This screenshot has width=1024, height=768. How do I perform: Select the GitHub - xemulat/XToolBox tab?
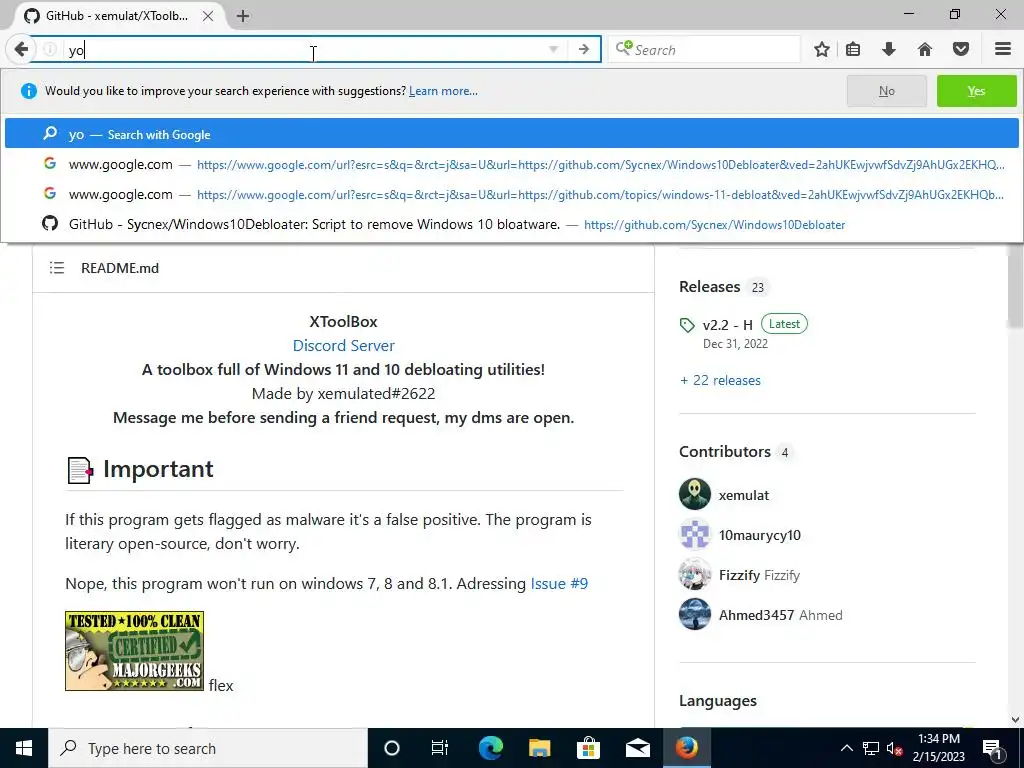click(x=118, y=16)
